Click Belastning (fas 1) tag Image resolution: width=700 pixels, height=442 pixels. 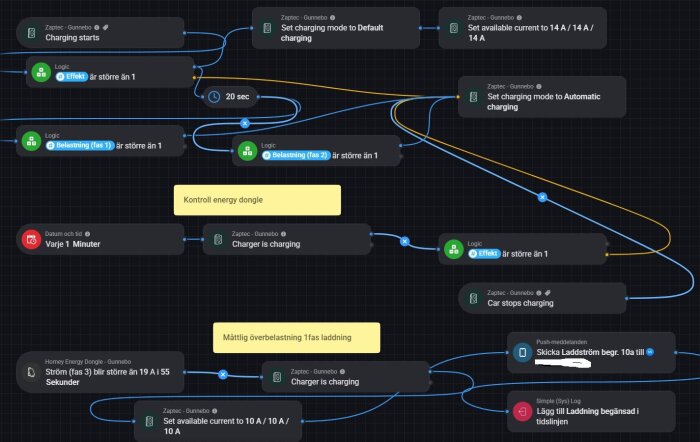[80, 146]
